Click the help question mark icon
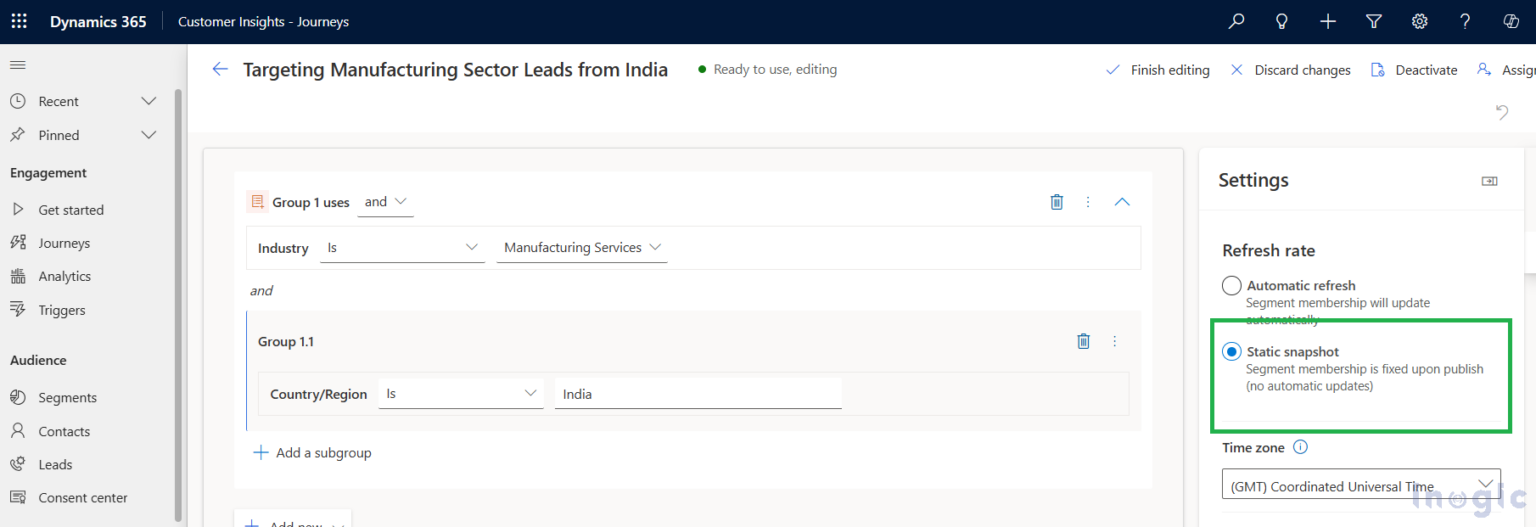Viewport: 1536px width, 527px height. 1465,21
